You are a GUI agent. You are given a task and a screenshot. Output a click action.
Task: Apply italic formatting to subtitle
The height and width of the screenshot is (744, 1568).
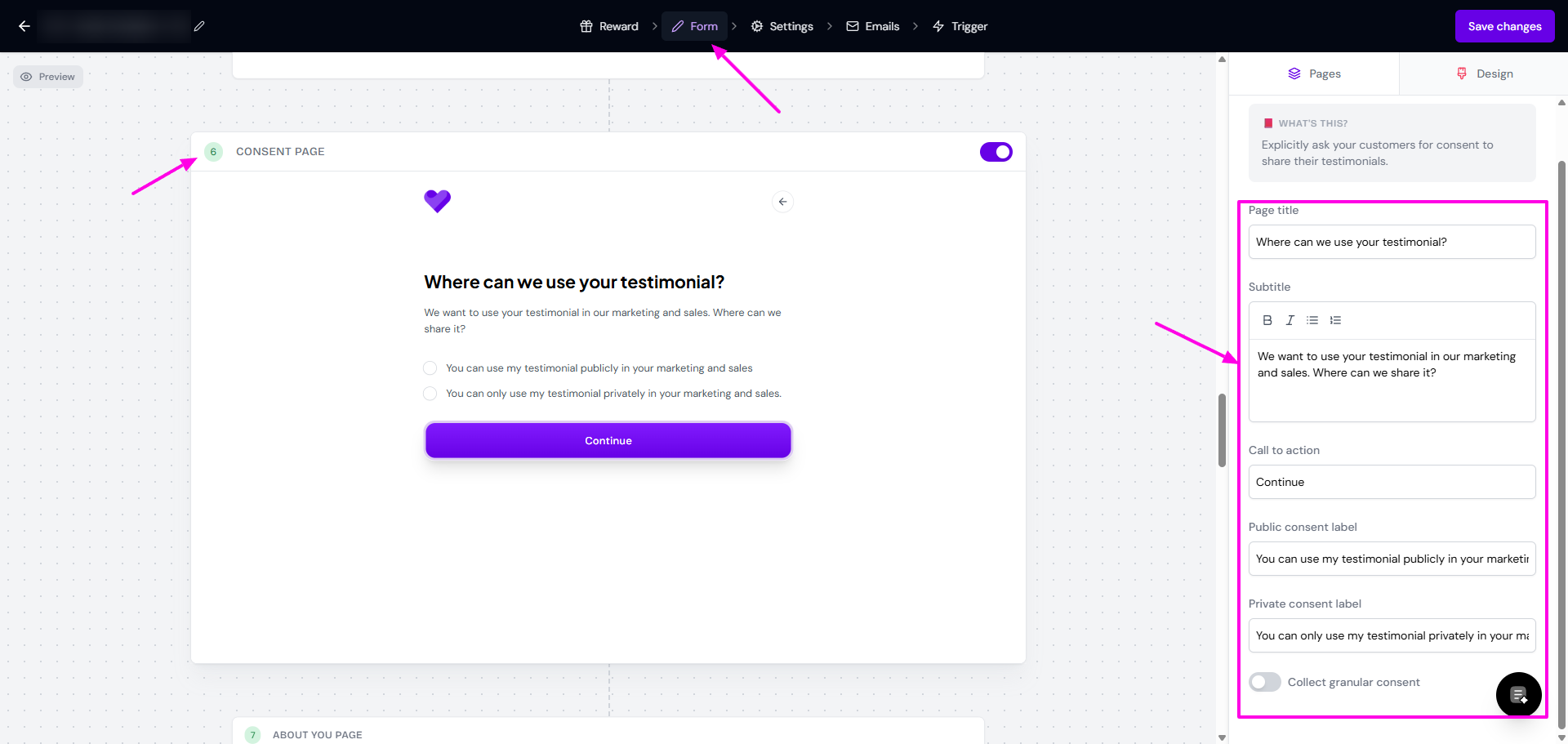1290,320
